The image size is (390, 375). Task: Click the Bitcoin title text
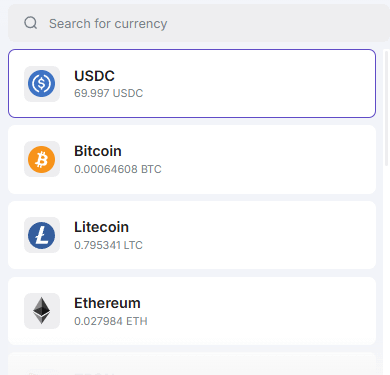(98, 151)
